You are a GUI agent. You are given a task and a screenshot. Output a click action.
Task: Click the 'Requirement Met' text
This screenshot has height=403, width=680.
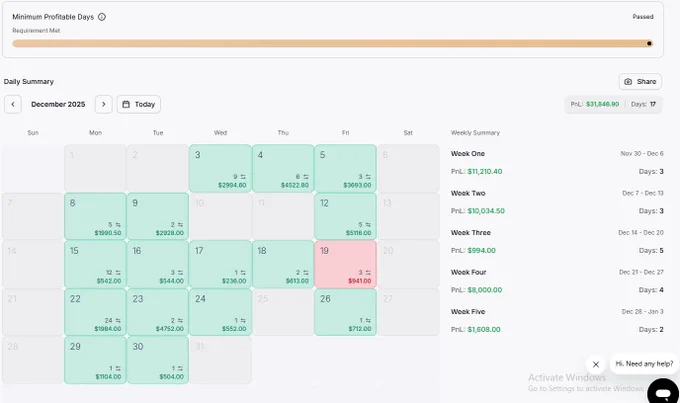(x=36, y=30)
